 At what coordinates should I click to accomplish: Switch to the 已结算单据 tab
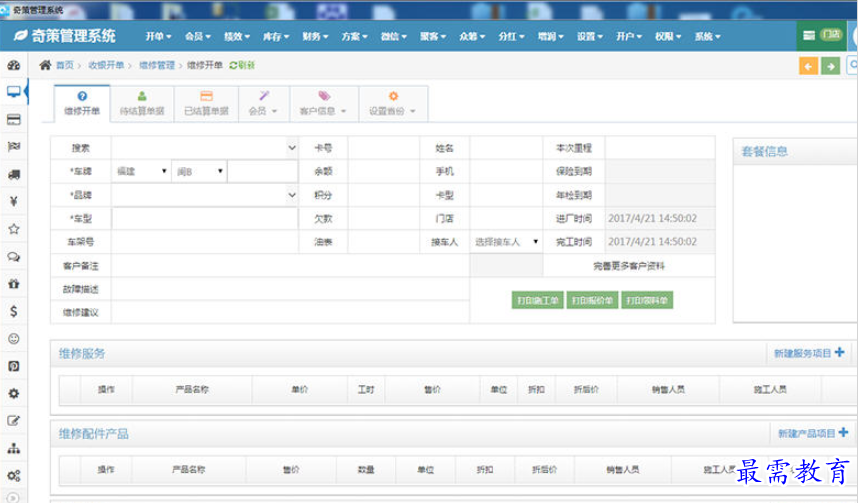(x=206, y=103)
